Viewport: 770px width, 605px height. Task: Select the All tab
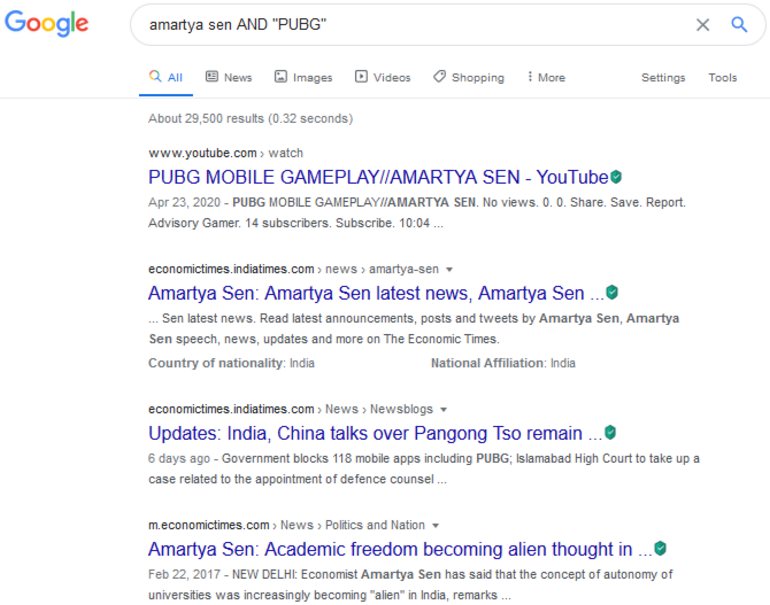pyautogui.click(x=166, y=77)
